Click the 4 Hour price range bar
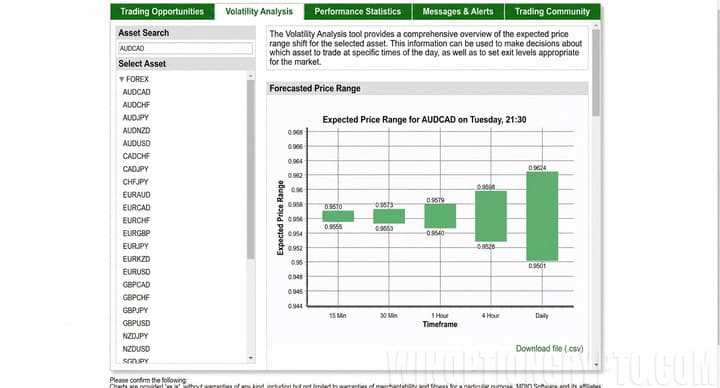 tap(490, 216)
